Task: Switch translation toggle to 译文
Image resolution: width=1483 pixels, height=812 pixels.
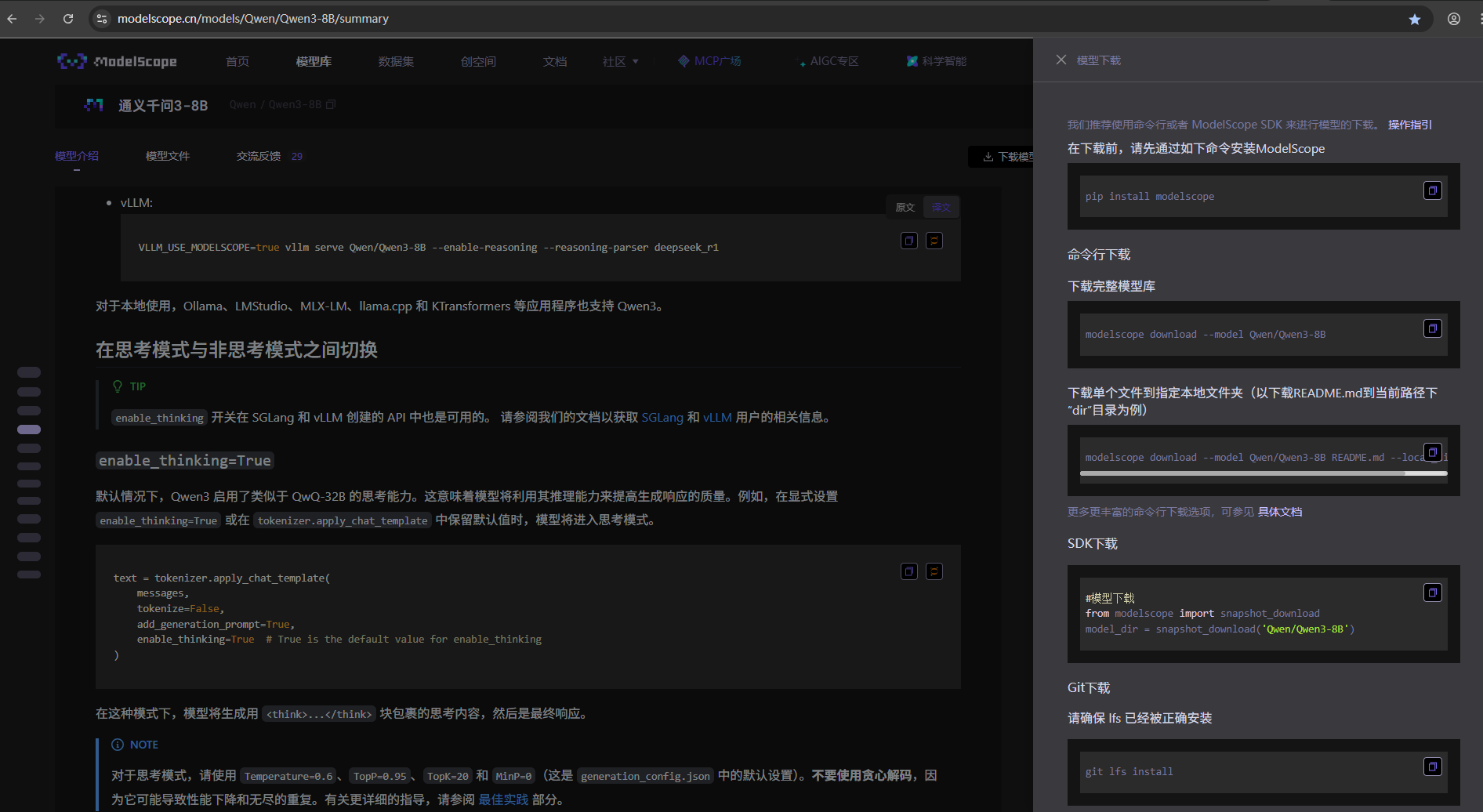Action: [941, 207]
